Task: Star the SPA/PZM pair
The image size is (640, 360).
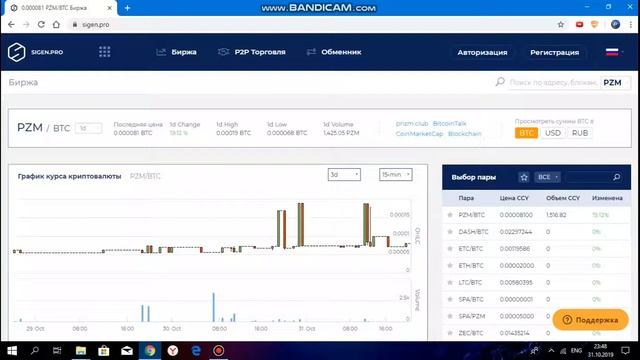Action: click(450, 316)
